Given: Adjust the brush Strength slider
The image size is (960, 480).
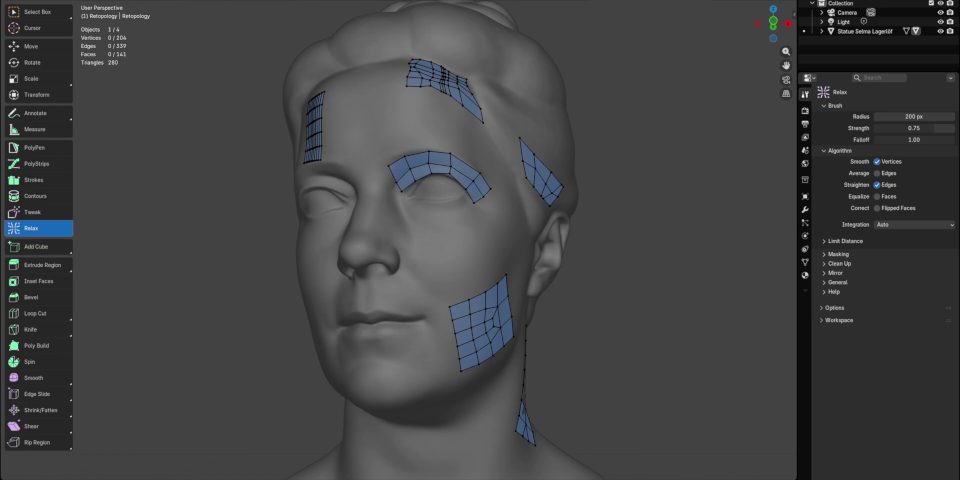Looking at the screenshot, I should 914,128.
